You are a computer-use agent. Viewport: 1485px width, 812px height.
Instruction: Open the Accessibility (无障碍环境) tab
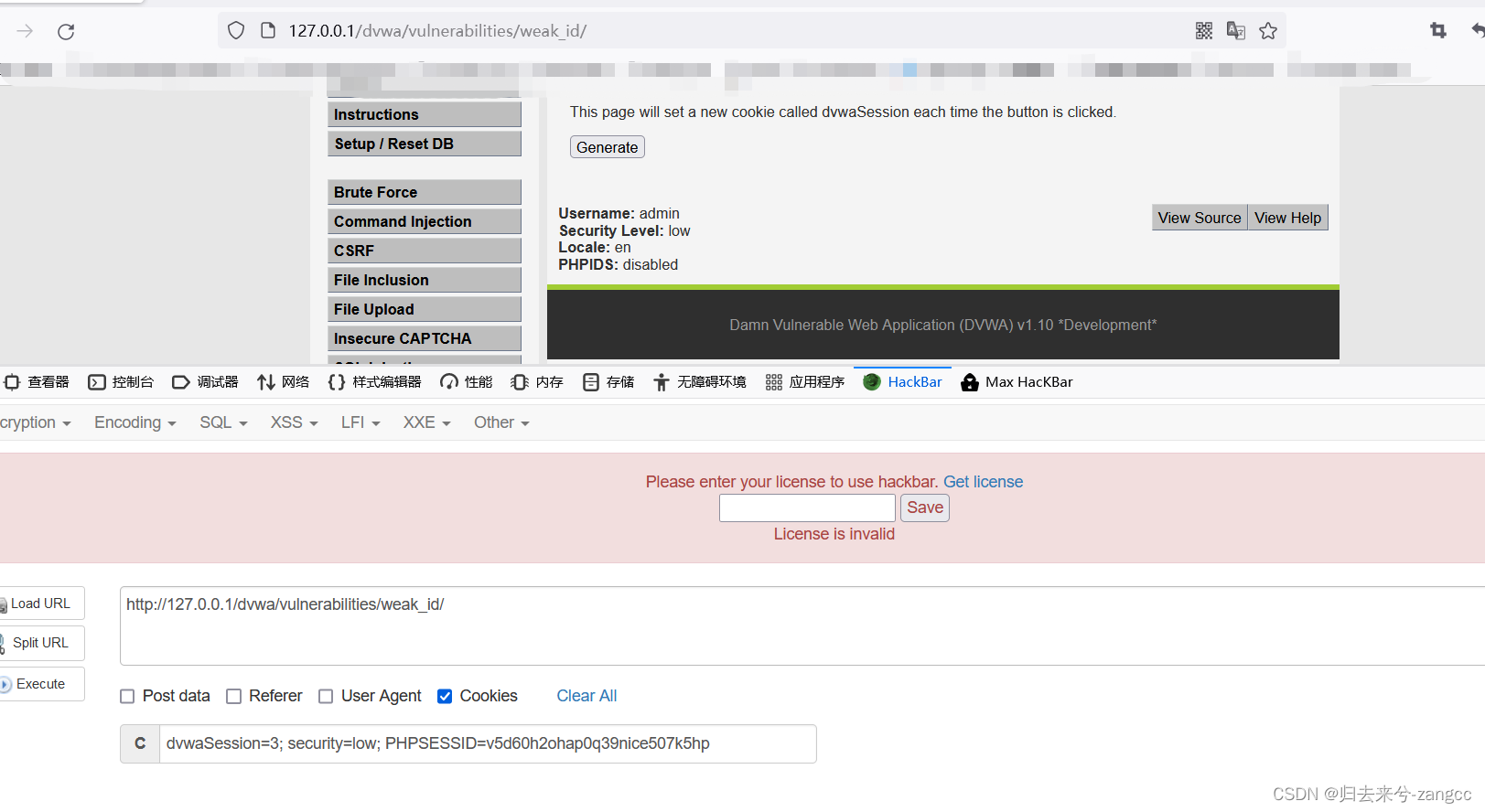click(700, 382)
